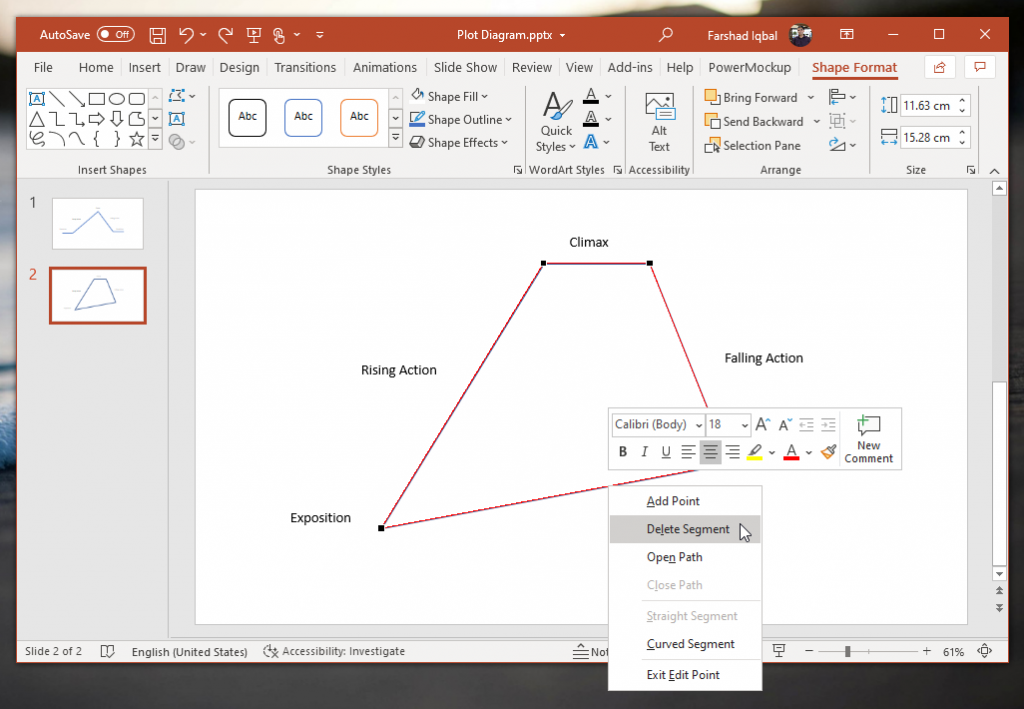This screenshot has height=709, width=1024.
Task: Open the Shape Effects dropdown
Action: (x=458, y=142)
